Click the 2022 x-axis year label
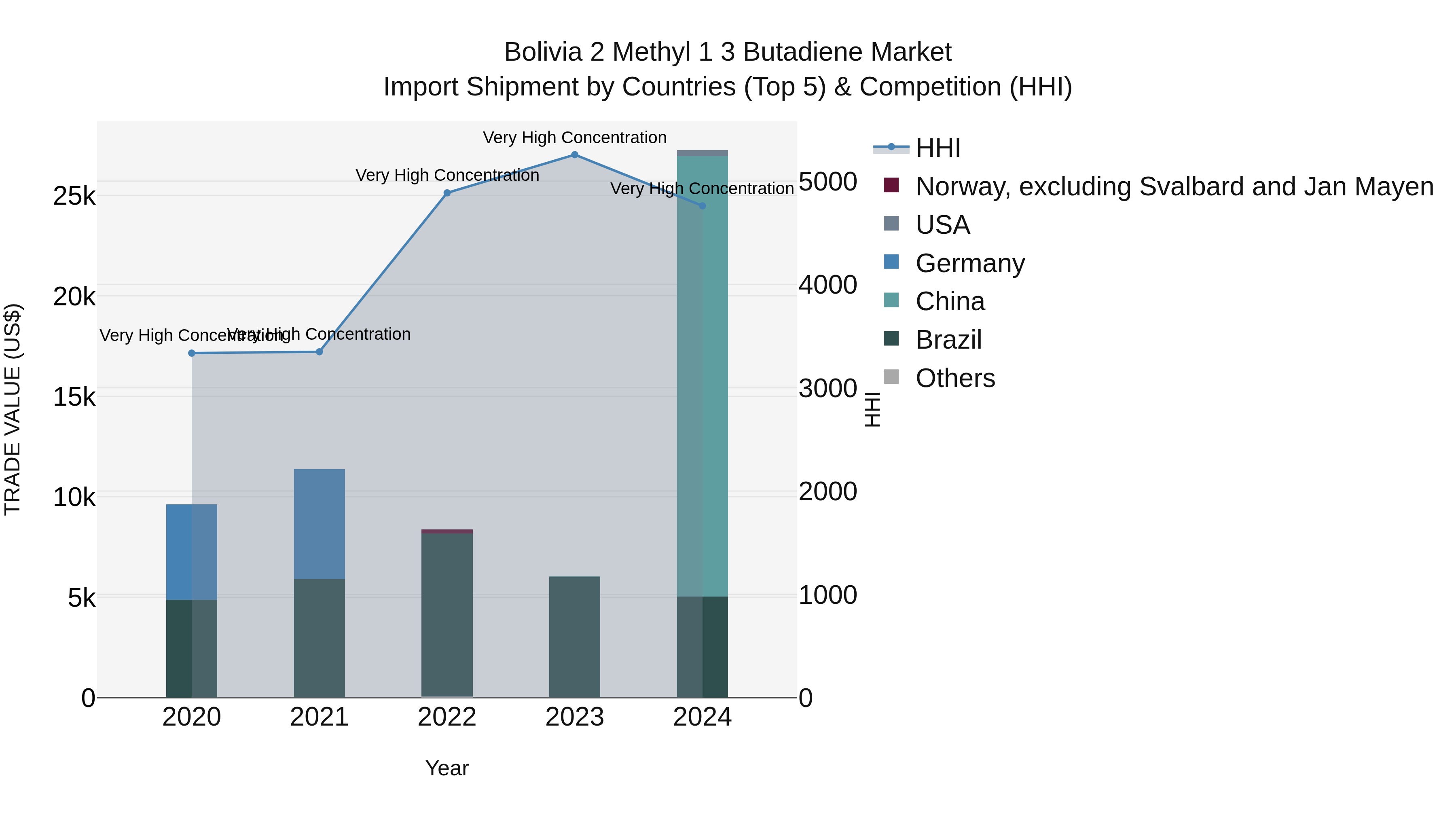 (x=447, y=717)
